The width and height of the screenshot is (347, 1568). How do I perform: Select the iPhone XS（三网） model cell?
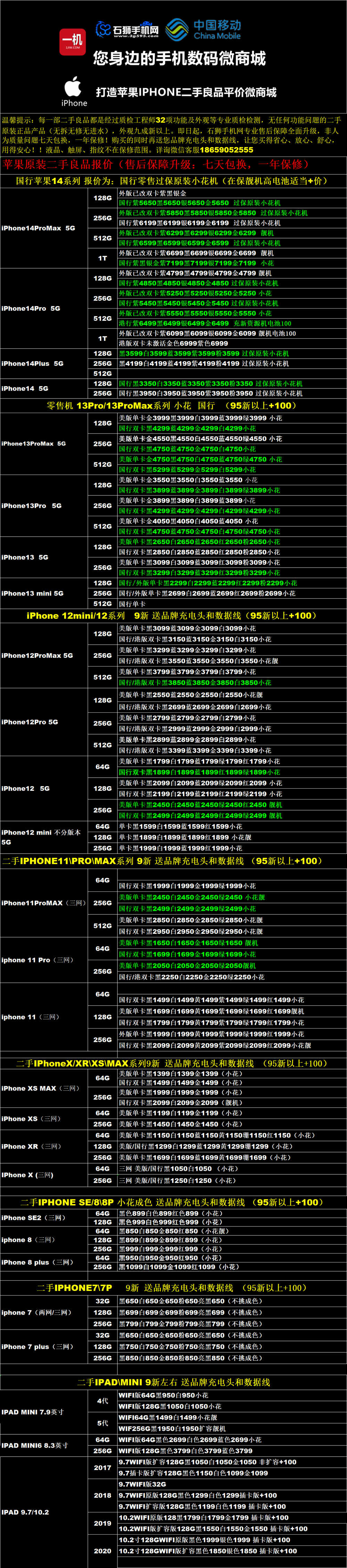coord(44,1119)
